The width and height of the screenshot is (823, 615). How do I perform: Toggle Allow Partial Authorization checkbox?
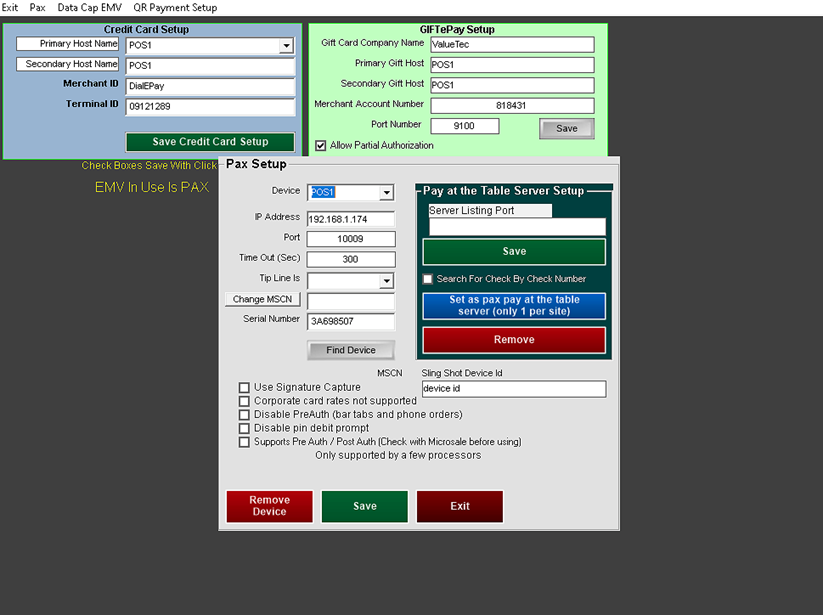(x=321, y=146)
